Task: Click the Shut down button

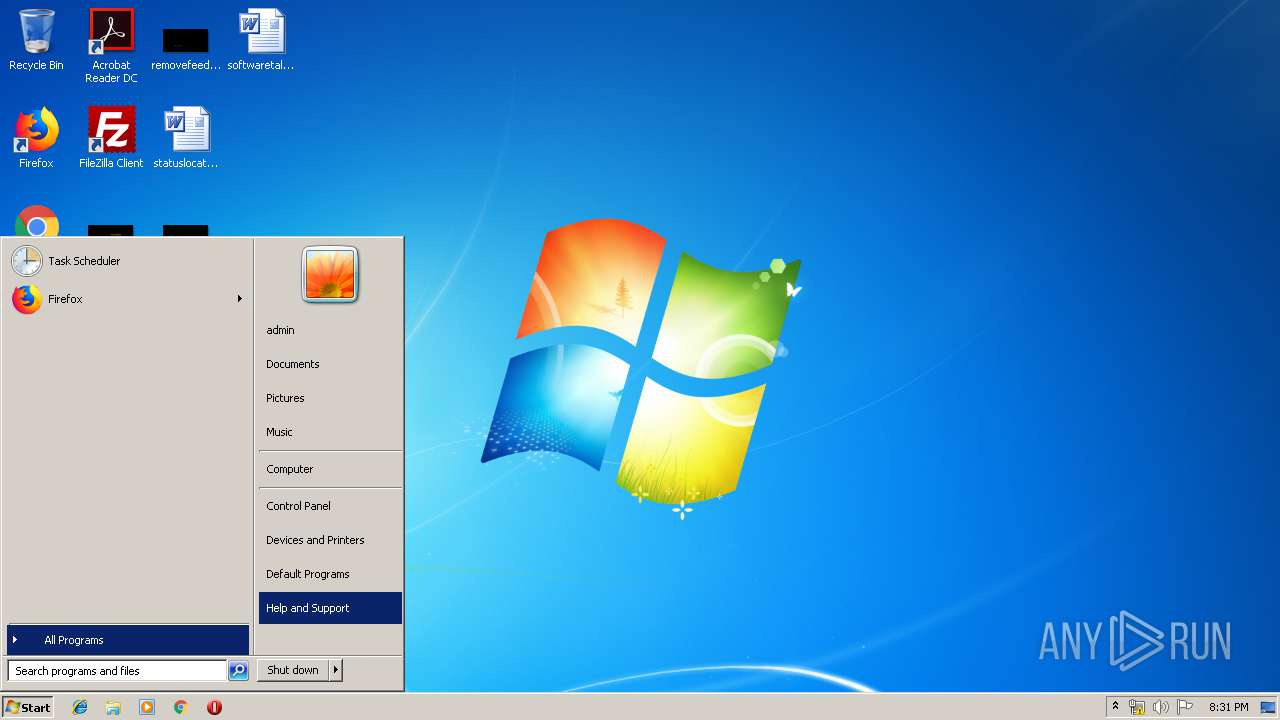Action: (293, 670)
